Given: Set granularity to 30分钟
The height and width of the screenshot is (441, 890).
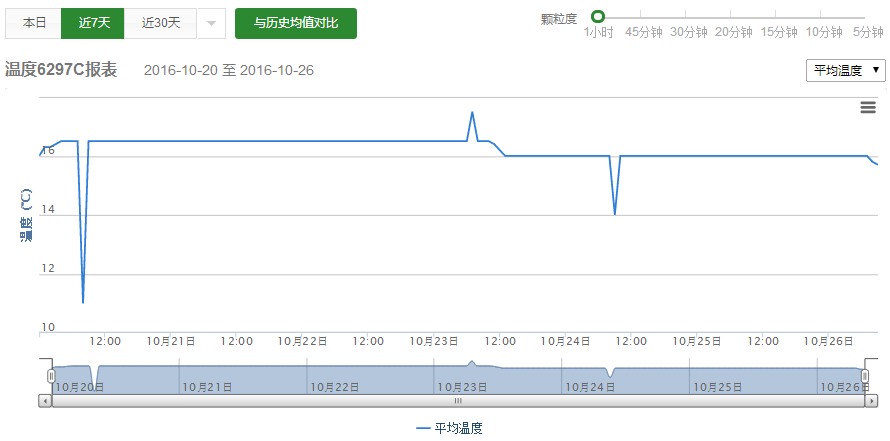Looking at the screenshot, I should 689,32.
